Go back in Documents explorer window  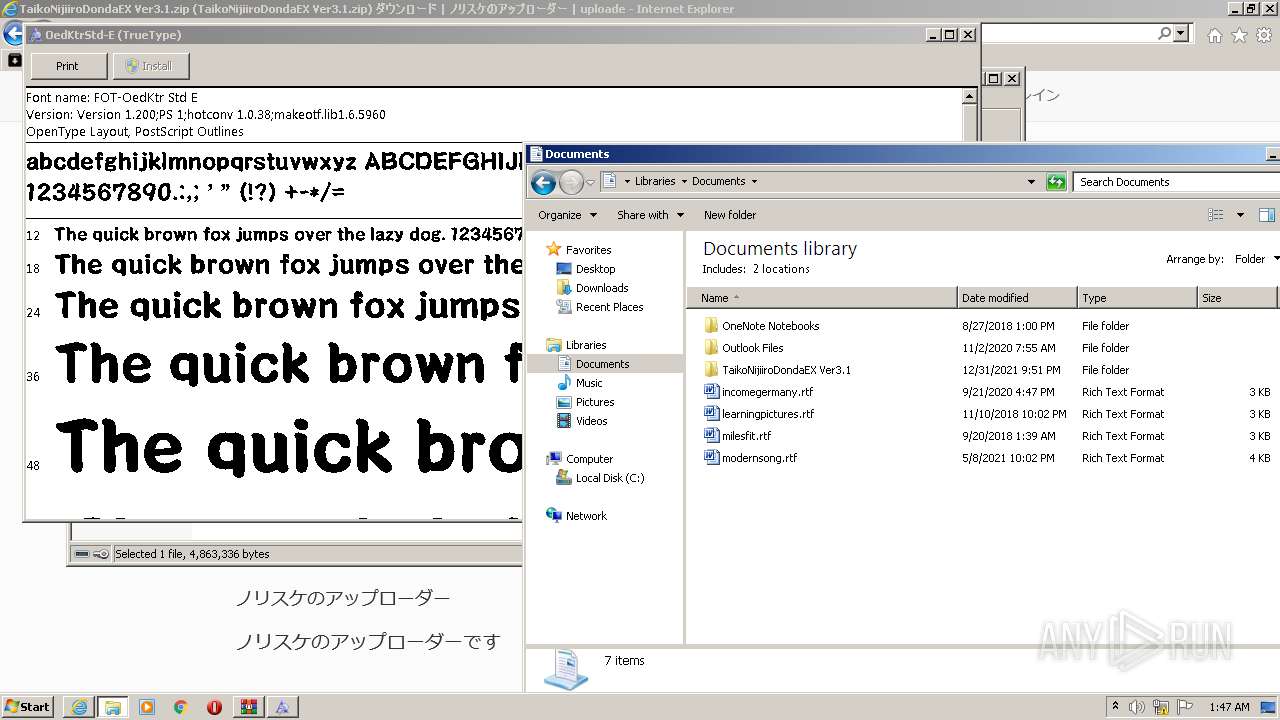(543, 182)
